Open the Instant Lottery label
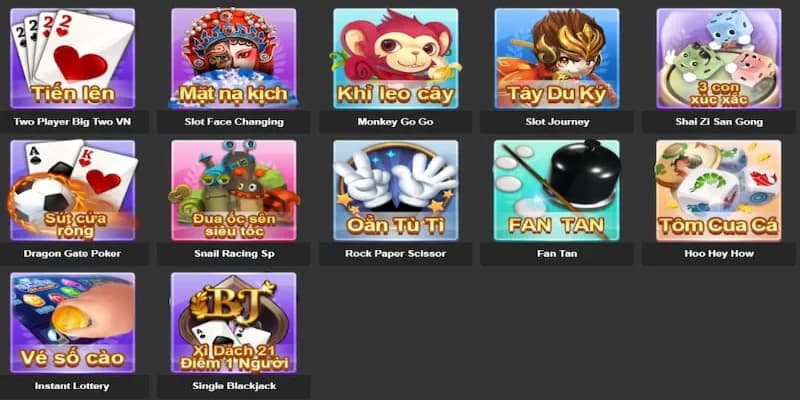800x400 pixels. pos(72,386)
